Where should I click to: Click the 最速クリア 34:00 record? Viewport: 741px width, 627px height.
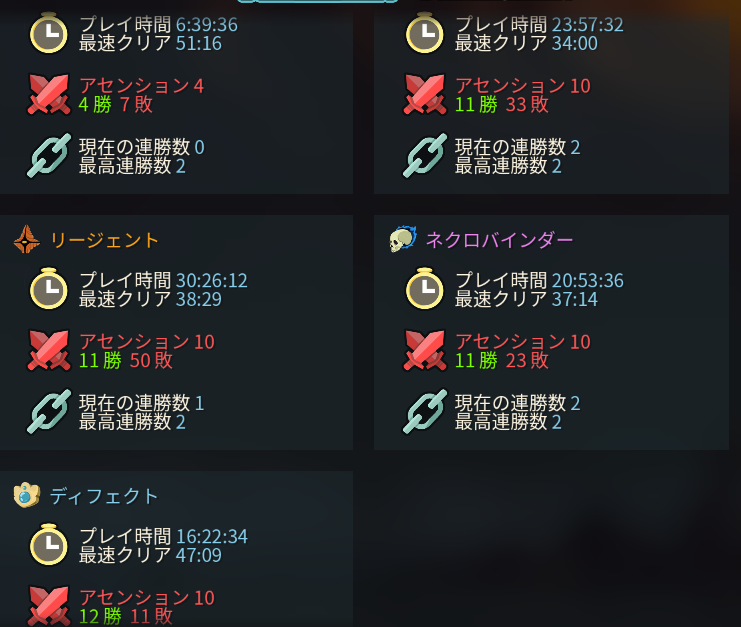coord(526,43)
